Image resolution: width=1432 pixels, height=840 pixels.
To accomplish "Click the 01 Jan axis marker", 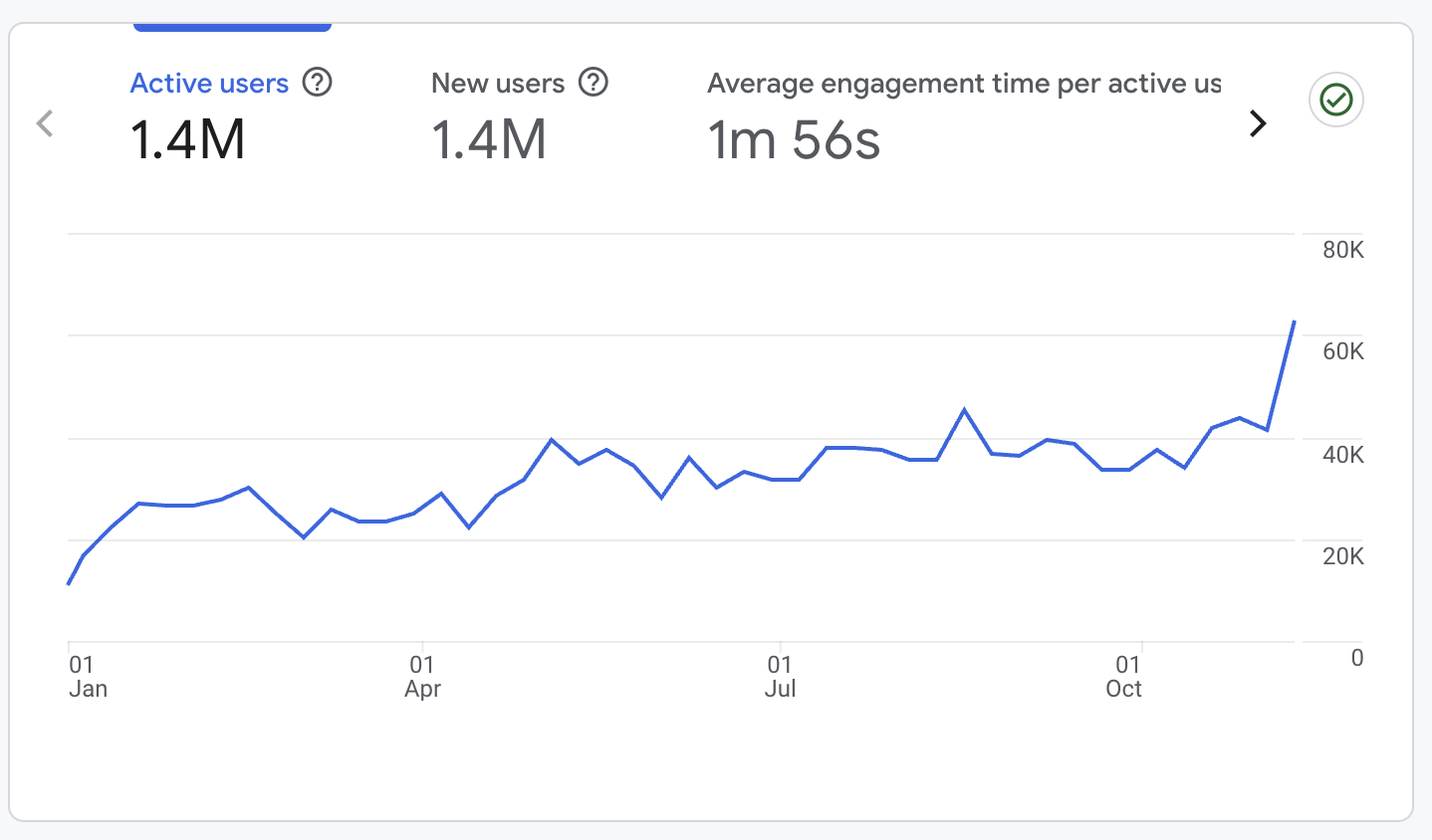I will [x=88, y=677].
